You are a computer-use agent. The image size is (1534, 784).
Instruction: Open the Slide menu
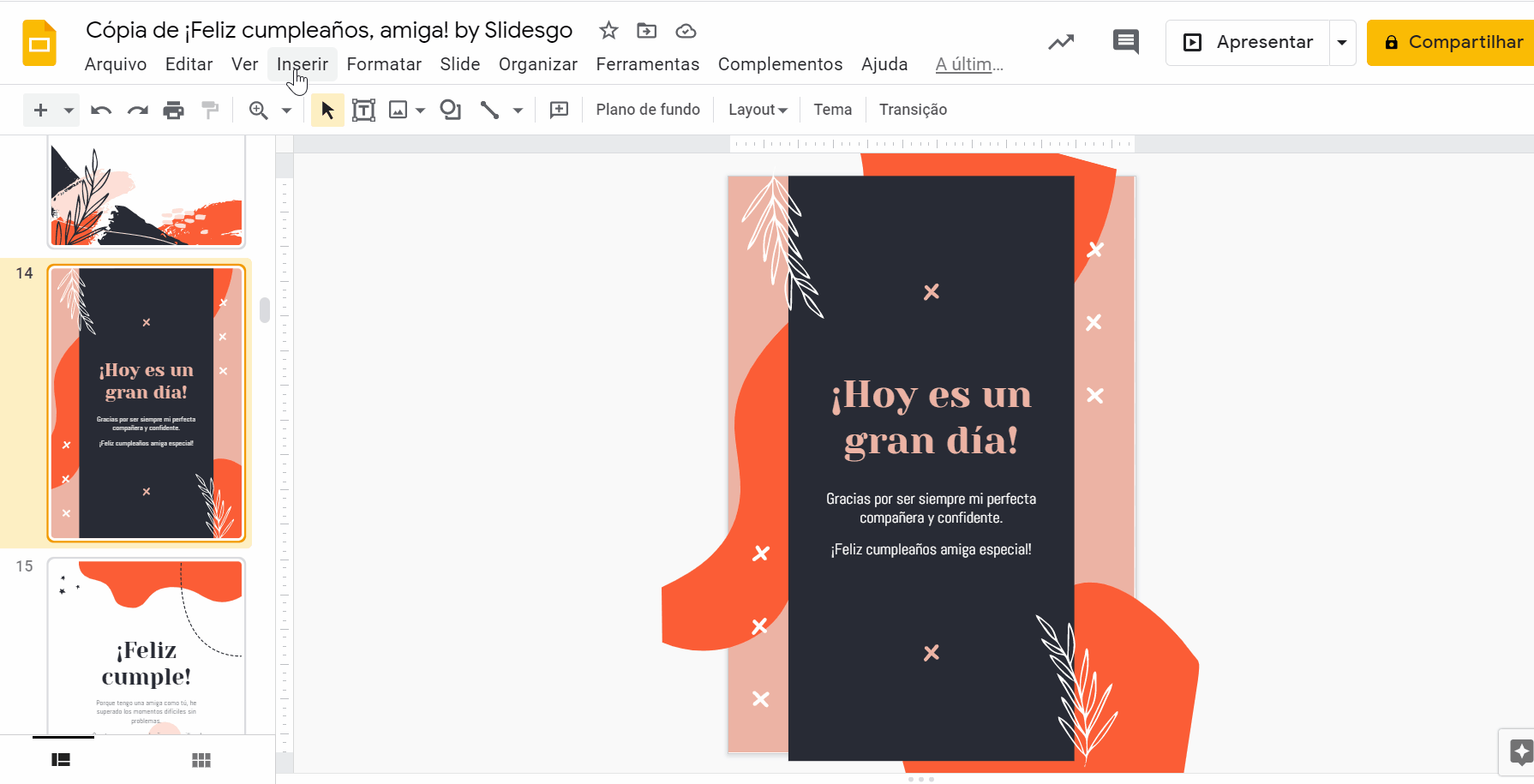[x=460, y=64]
